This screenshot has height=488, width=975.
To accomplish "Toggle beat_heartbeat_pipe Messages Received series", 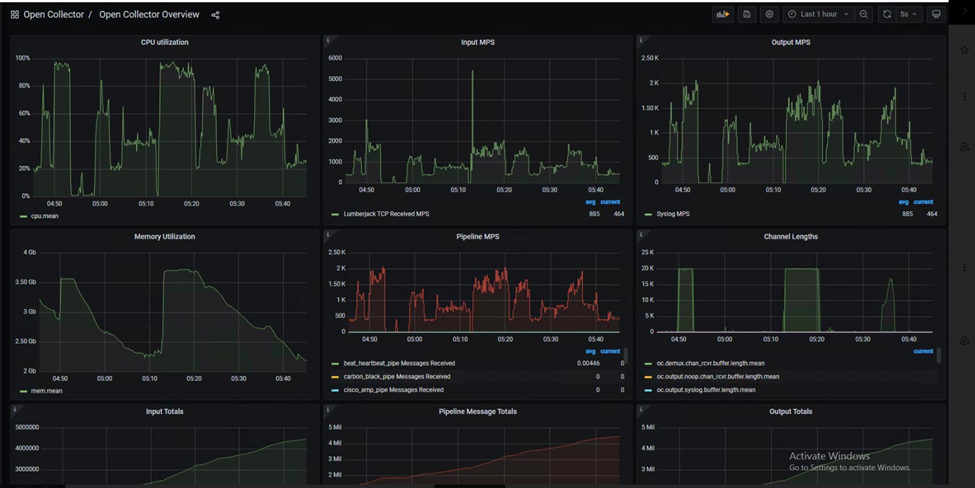I will point(399,363).
